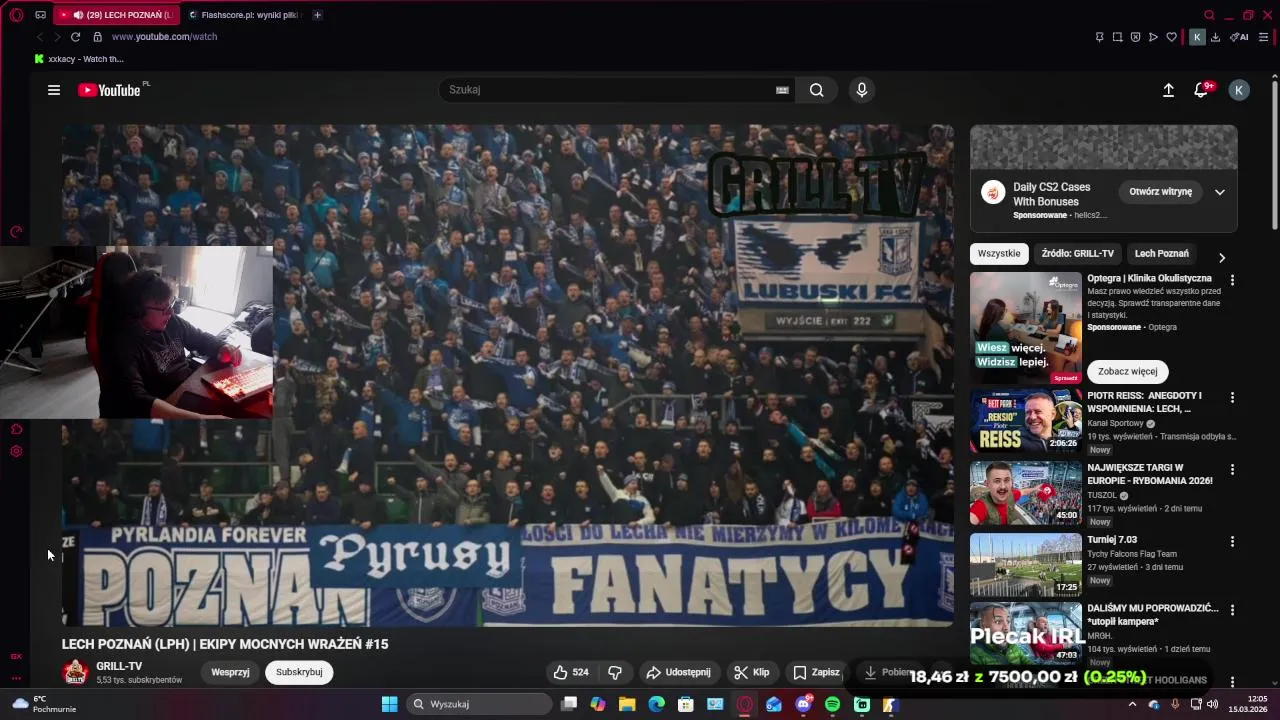Select the Źródło: GRILL-TV chip
The width and height of the screenshot is (1280, 720).
[1077, 254]
